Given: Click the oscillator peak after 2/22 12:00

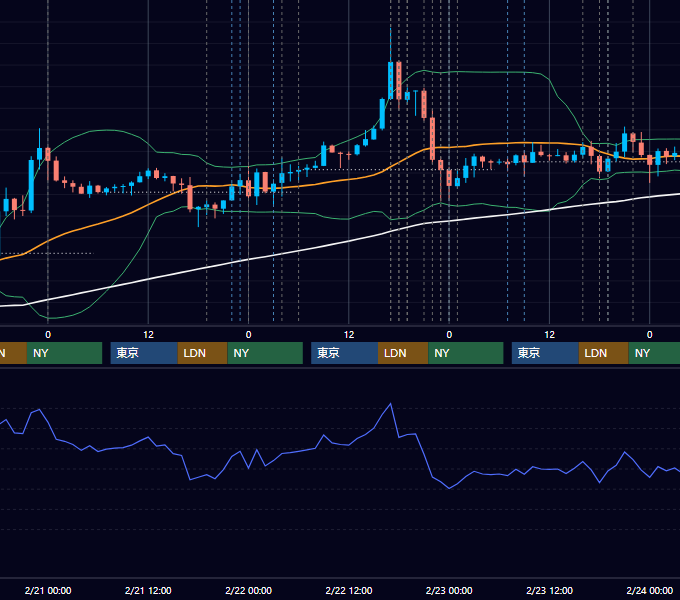Looking at the screenshot, I should [x=391, y=404].
